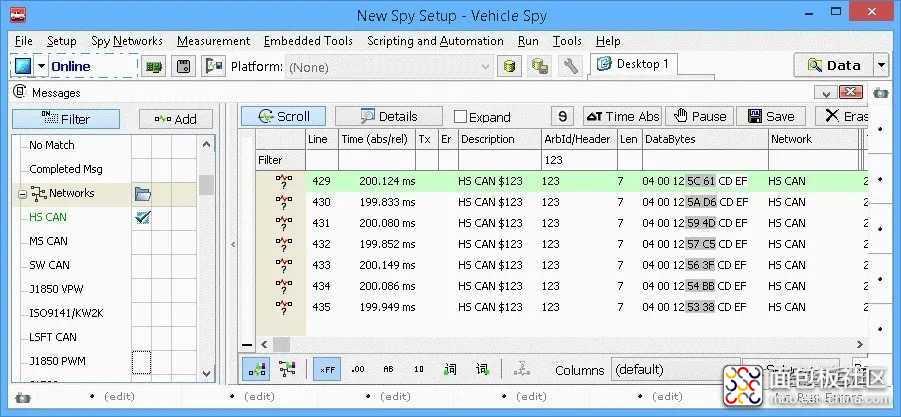Click the message icon on line 431

pyautogui.click(x=283, y=223)
